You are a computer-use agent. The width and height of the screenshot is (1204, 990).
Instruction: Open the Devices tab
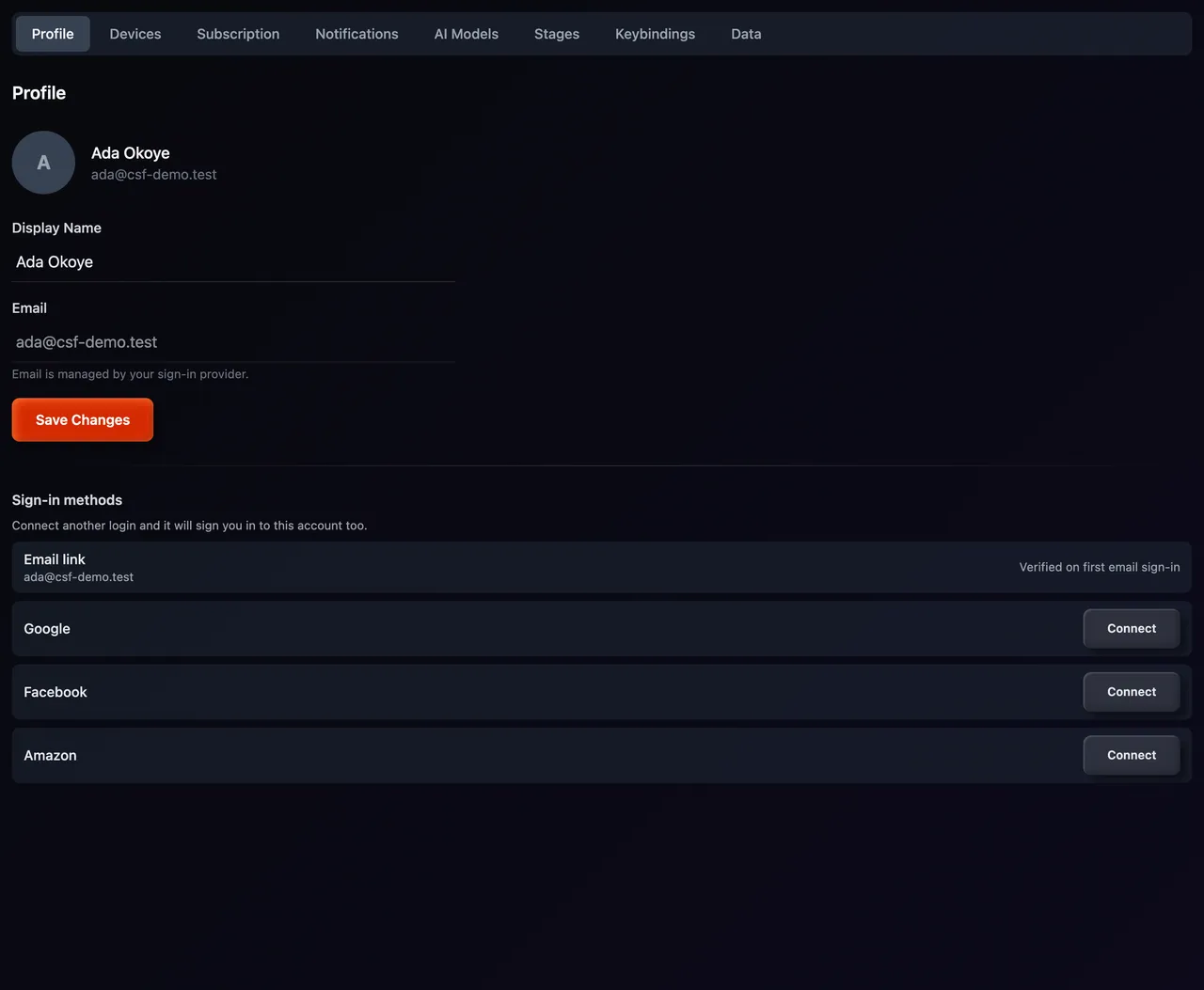(135, 34)
